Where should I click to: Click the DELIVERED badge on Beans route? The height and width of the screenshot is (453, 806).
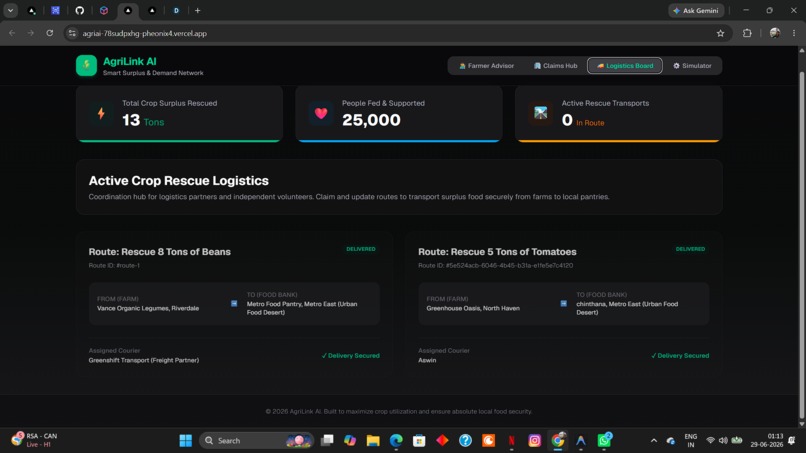[361, 249]
